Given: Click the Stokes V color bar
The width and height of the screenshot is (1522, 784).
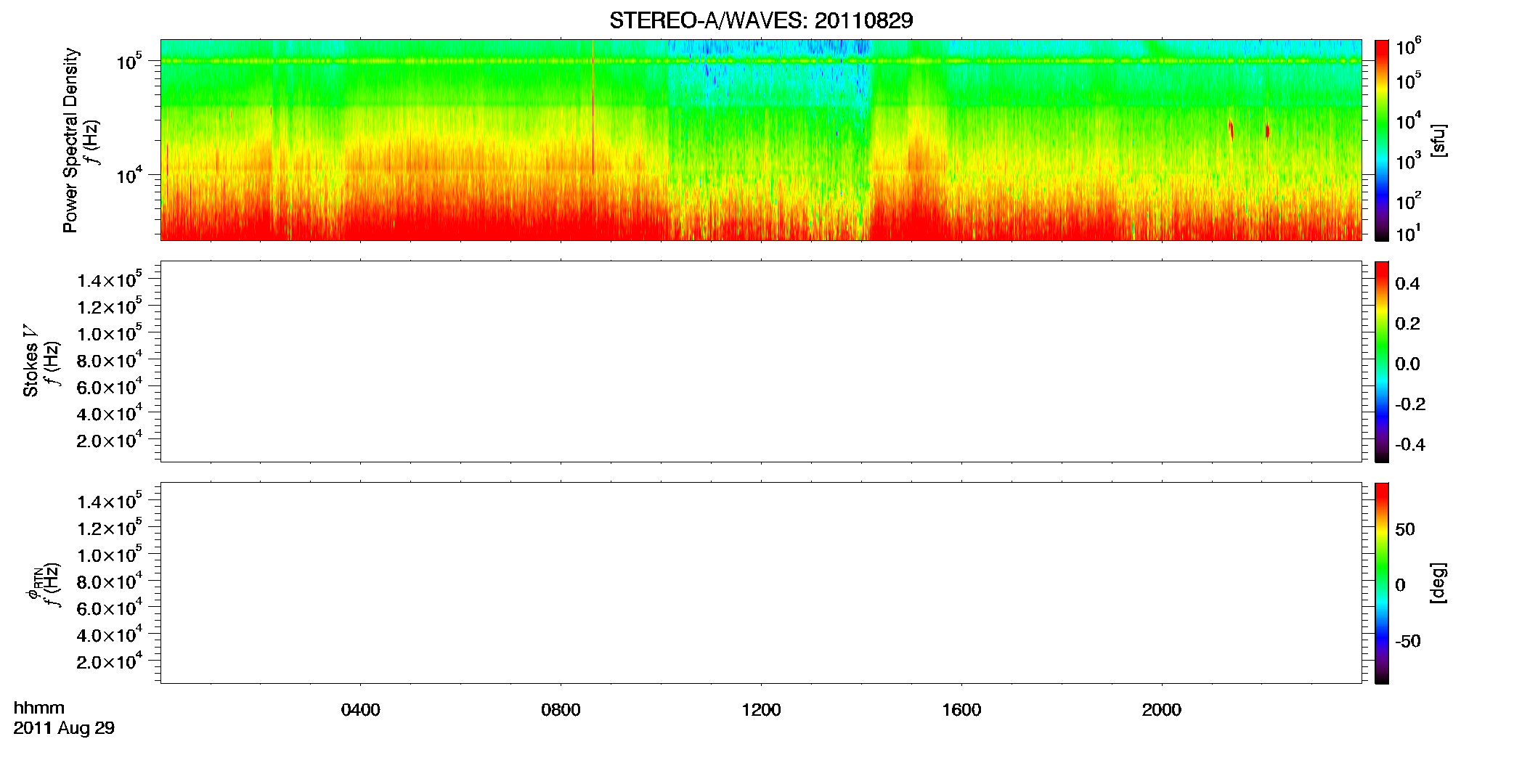Looking at the screenshot, I should (x=1382, y=362).
